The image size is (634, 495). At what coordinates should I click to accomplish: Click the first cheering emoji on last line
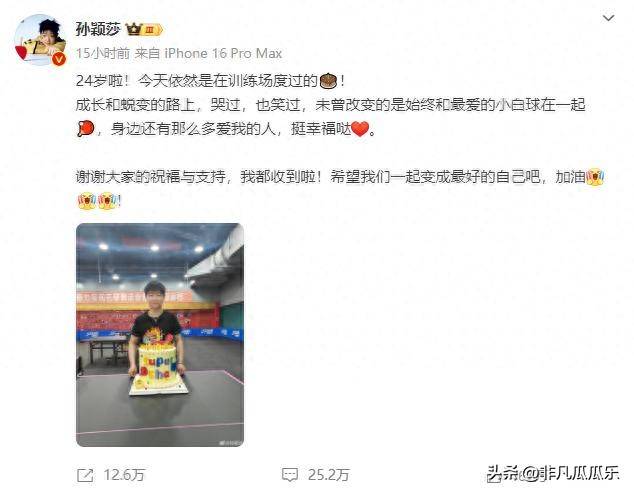coord(87,201)
